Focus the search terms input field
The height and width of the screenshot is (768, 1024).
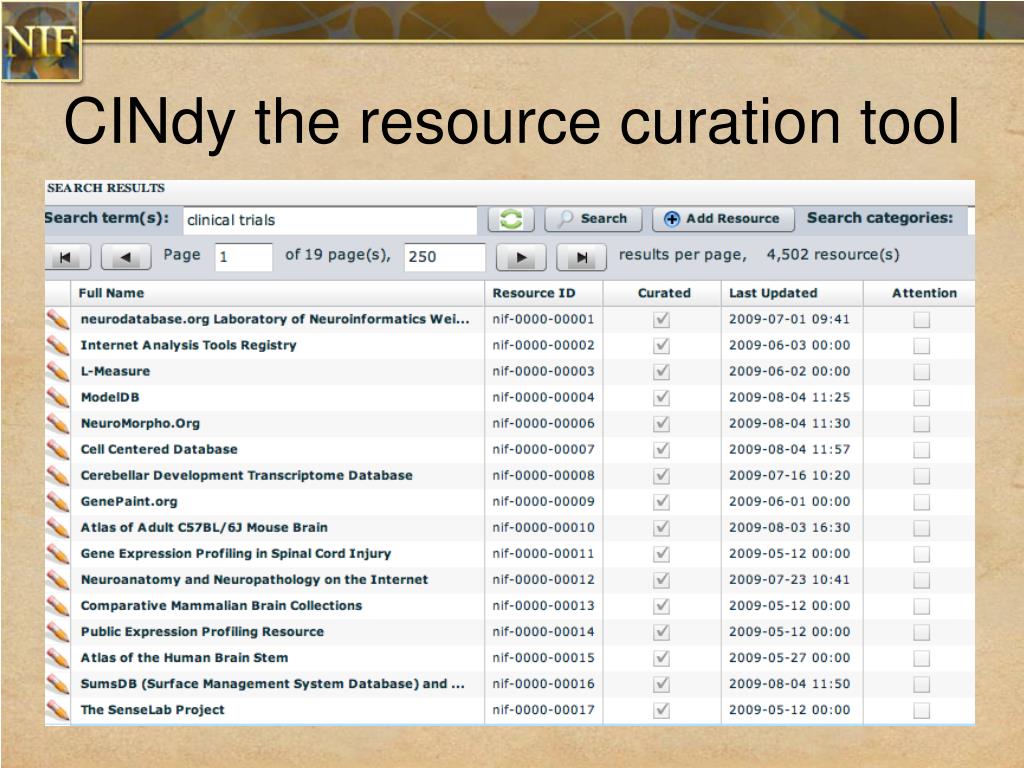point(330,220)
